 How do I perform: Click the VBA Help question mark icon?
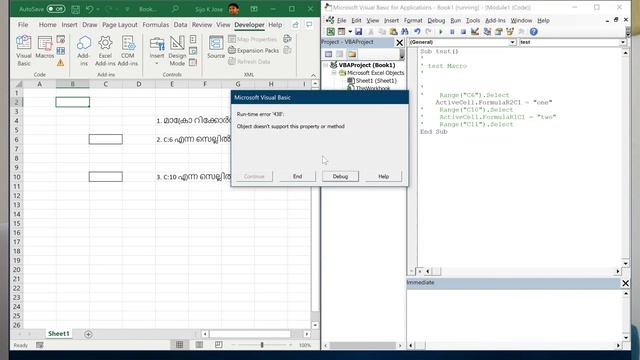533,31
